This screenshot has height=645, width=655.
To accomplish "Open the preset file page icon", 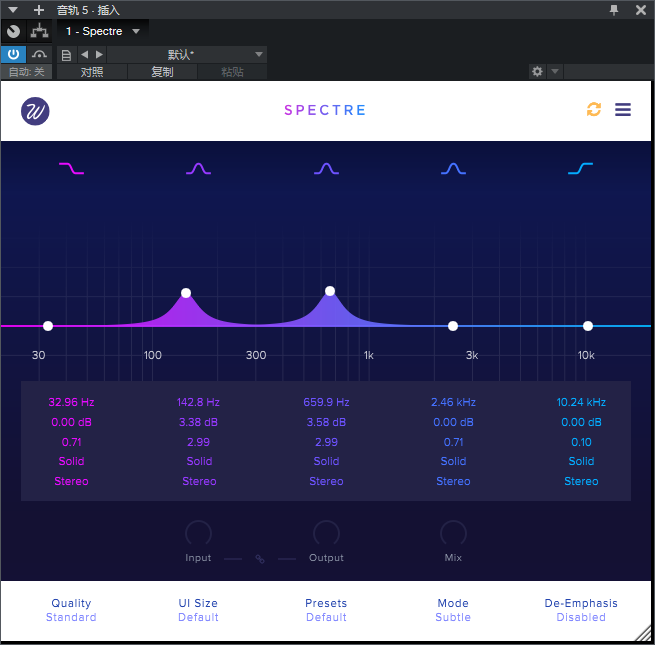I will pyautogui.click(x=66, y=55).
